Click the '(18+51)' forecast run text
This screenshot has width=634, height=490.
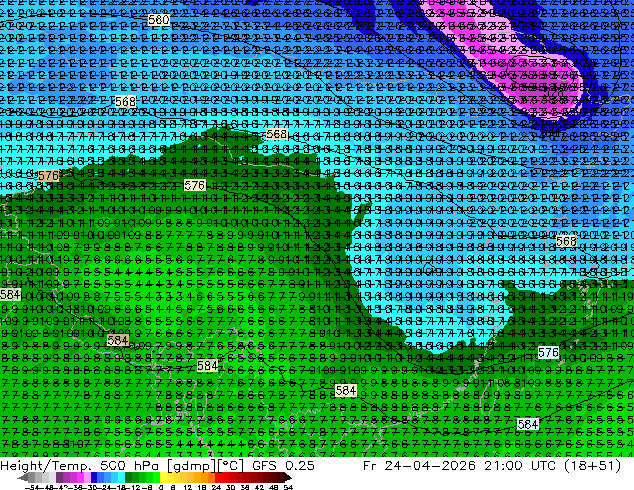pyautogui.click(x=593, y=466)
